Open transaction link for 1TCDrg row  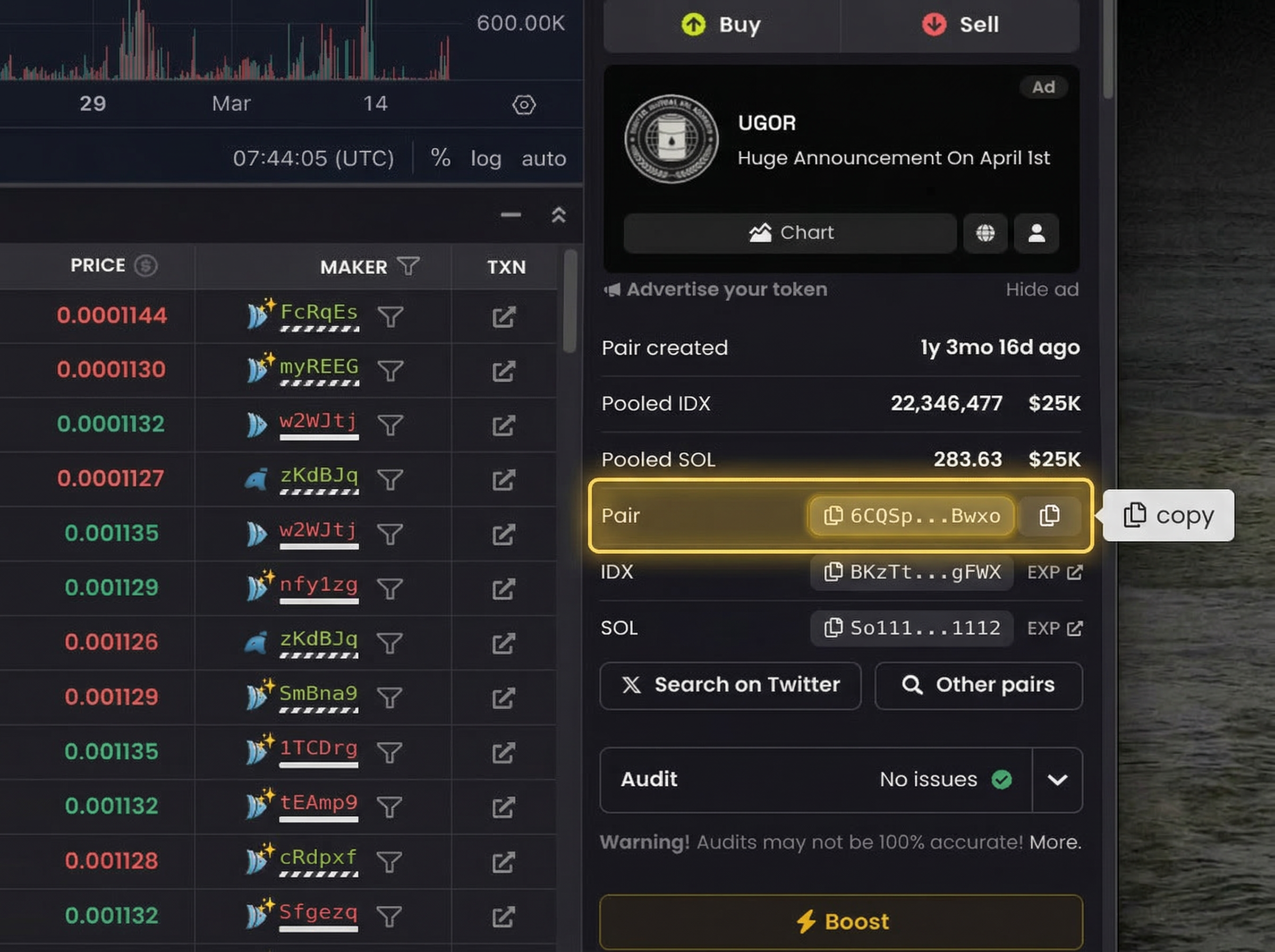504,753
